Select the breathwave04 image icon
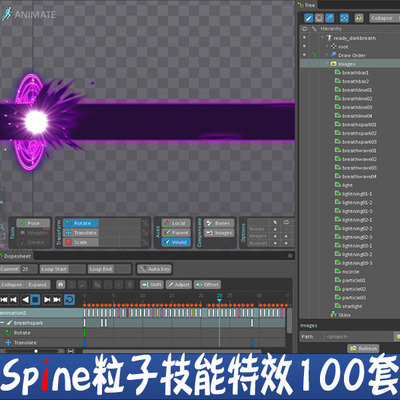400x400 pixels. [x=337, y=176]
